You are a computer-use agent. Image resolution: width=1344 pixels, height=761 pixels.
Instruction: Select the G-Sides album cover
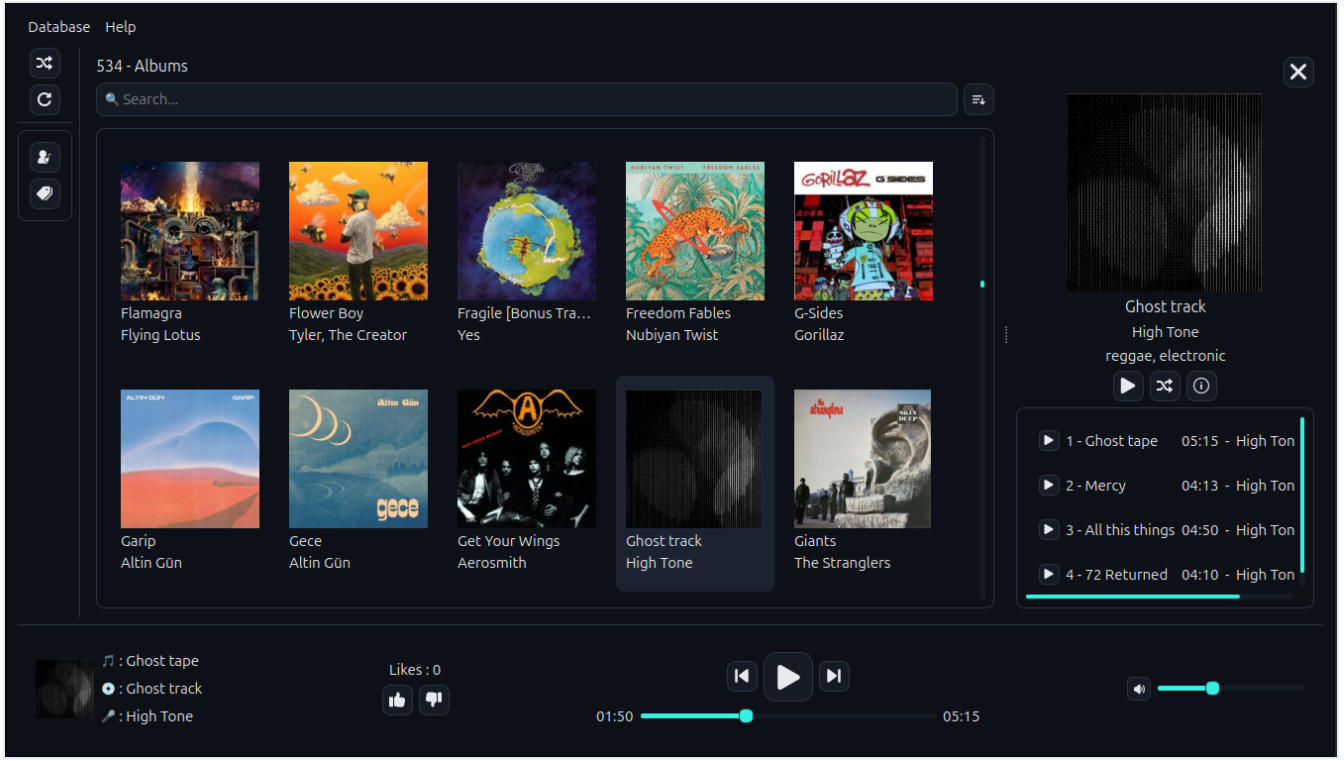point(863,231)
